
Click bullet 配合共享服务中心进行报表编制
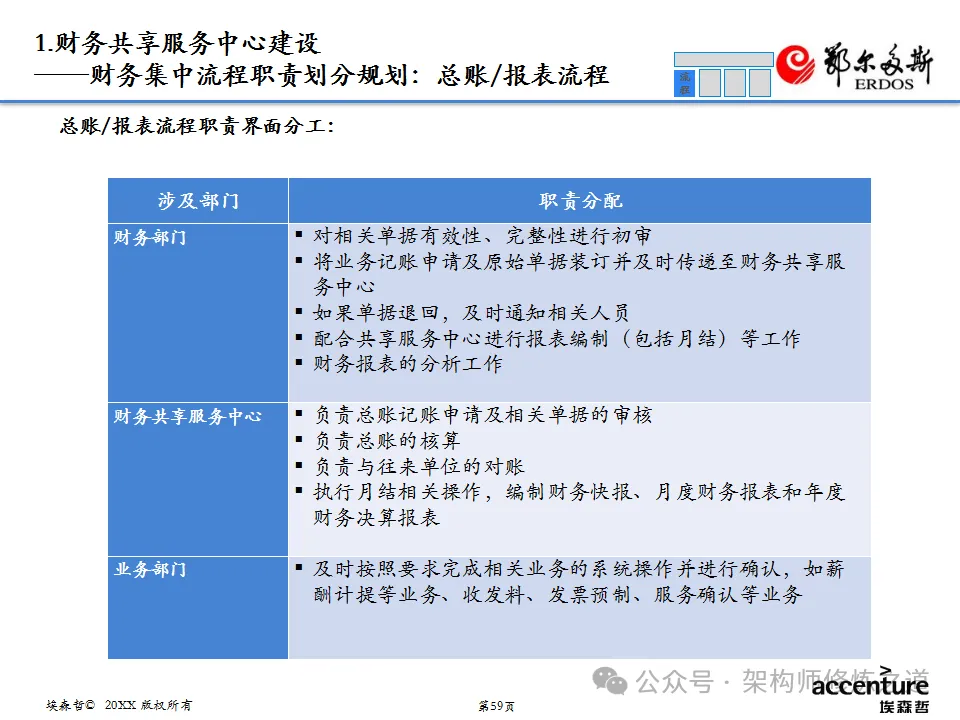pyautogui.click(x=557, y=339)
